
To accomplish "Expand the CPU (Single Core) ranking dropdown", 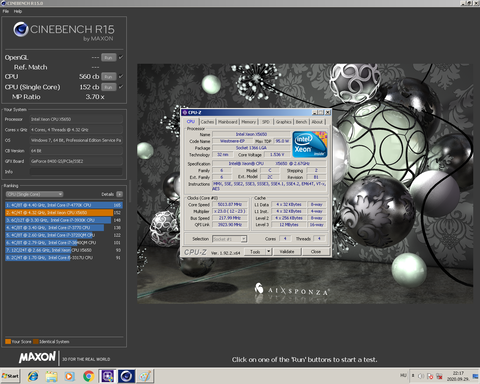I will pos(34,194).
